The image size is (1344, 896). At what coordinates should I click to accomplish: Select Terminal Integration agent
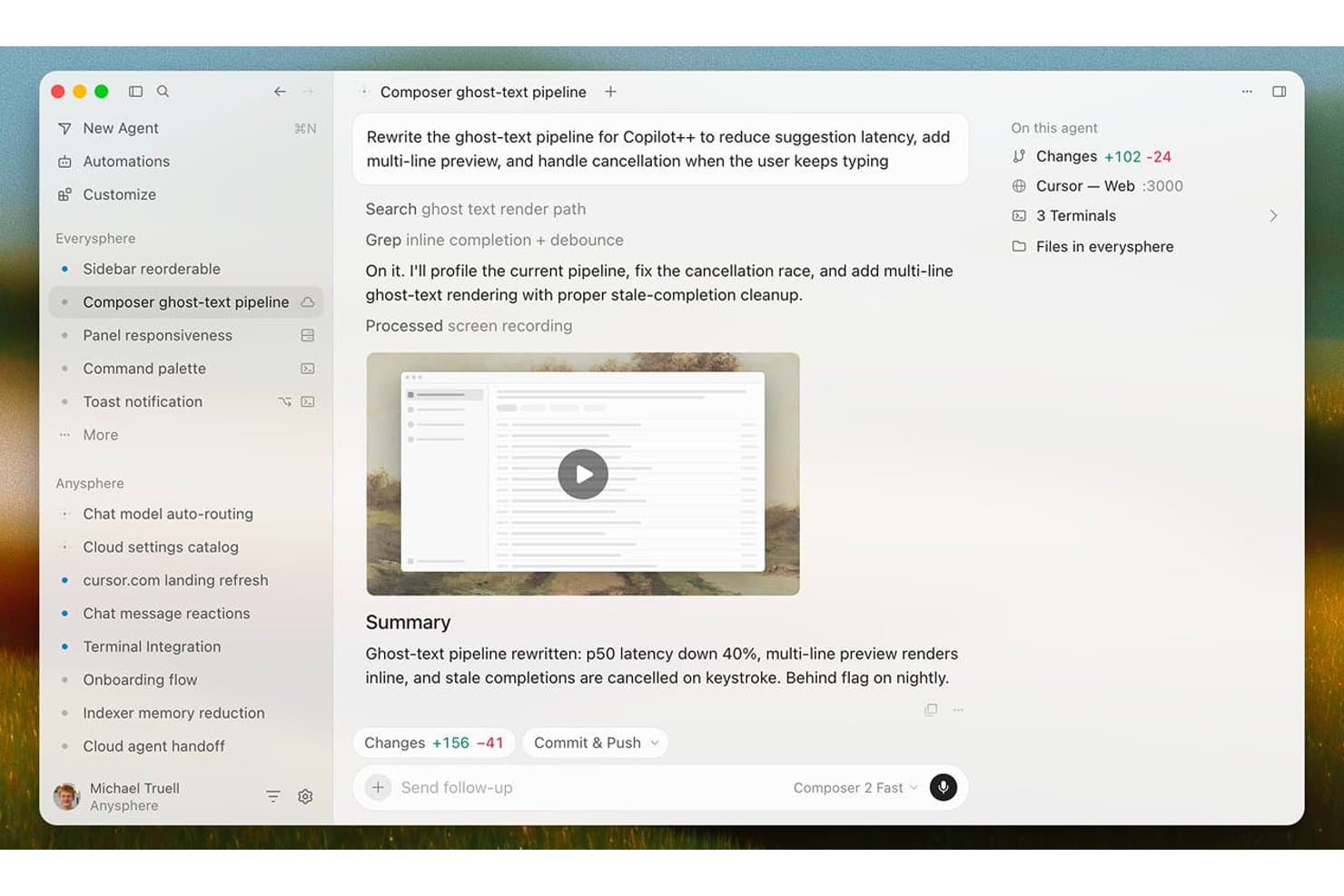coord(186,647)
